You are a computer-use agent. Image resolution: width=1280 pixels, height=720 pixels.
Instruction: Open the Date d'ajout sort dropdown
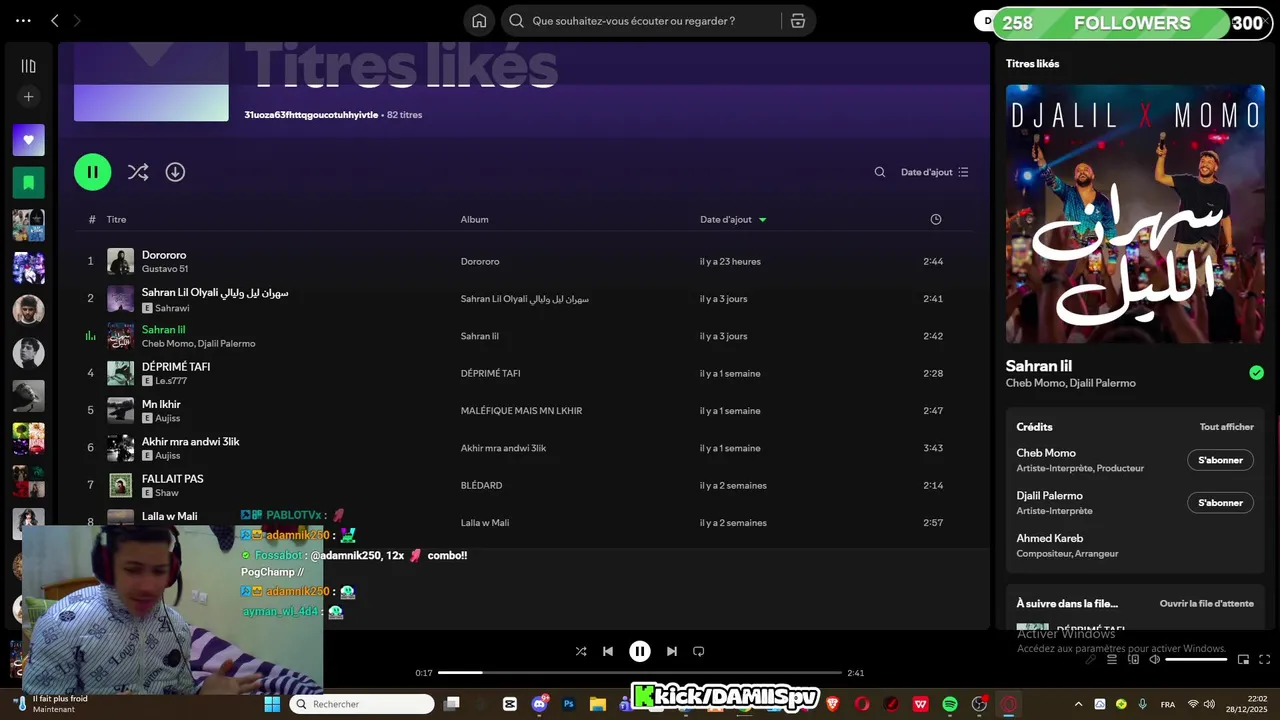(x=934, y=172)
